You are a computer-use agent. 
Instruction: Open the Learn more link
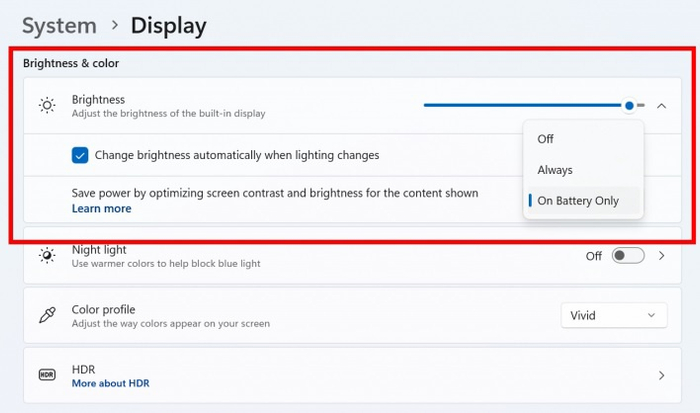point(101,209)
